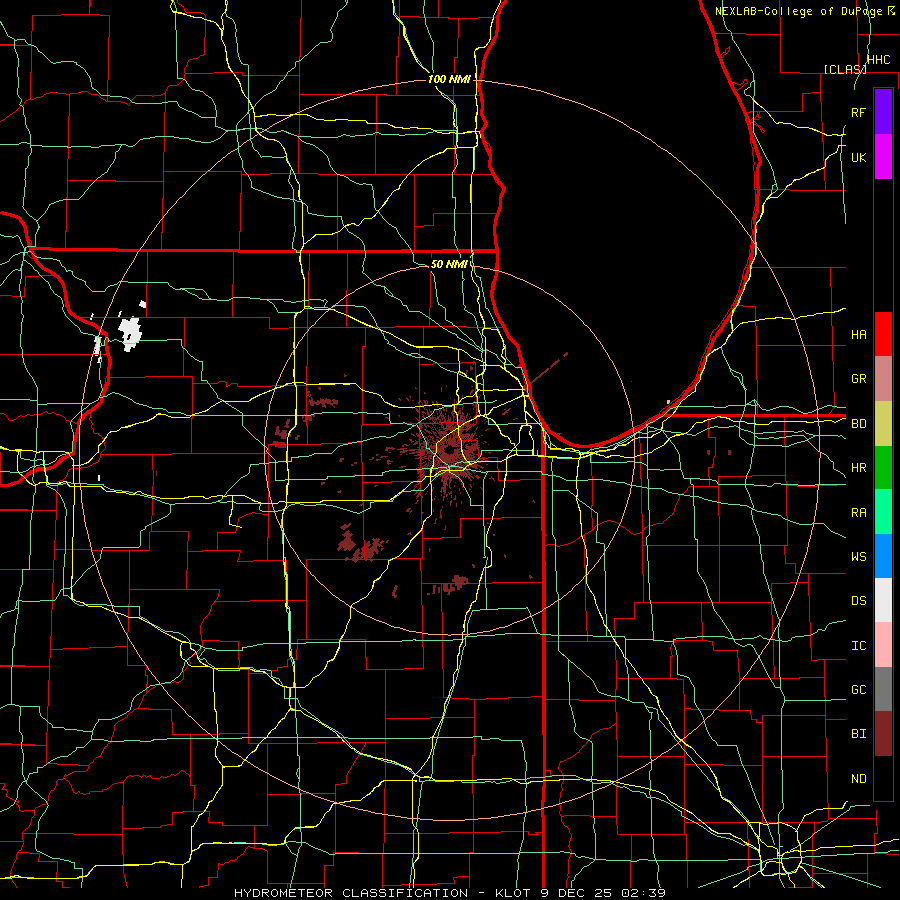Click the [CLAS] units label
The width and height of the screenshot is (900, 900).
click(845, 69)
